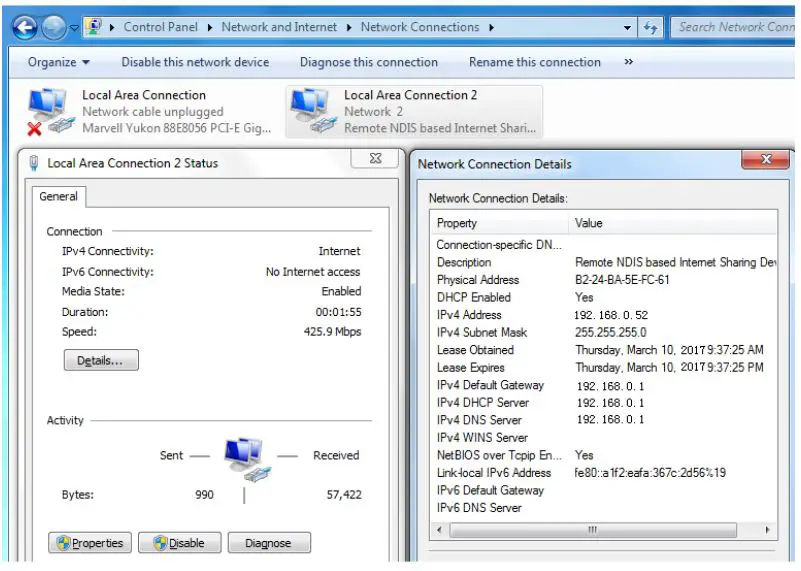Click the greyed forward arrow button

(54, 27)
